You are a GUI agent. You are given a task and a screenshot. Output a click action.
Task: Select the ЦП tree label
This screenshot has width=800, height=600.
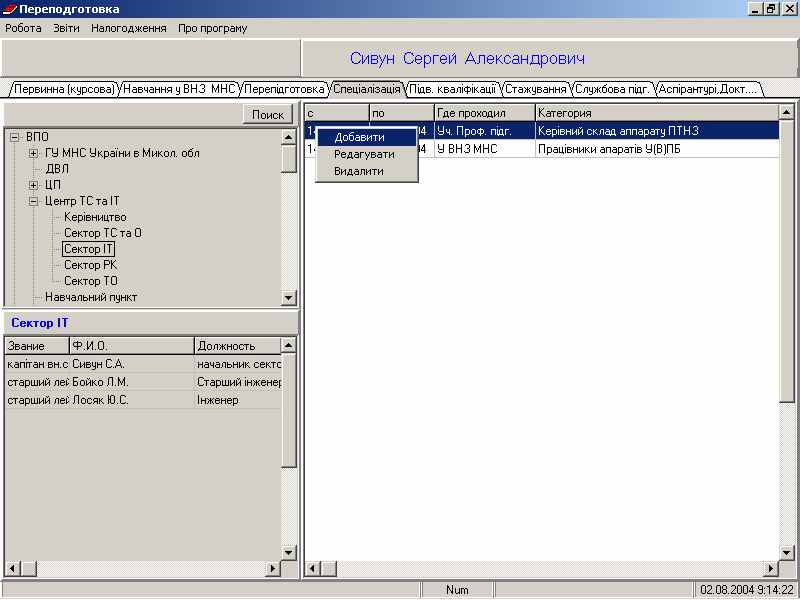(x=53, y=185)
